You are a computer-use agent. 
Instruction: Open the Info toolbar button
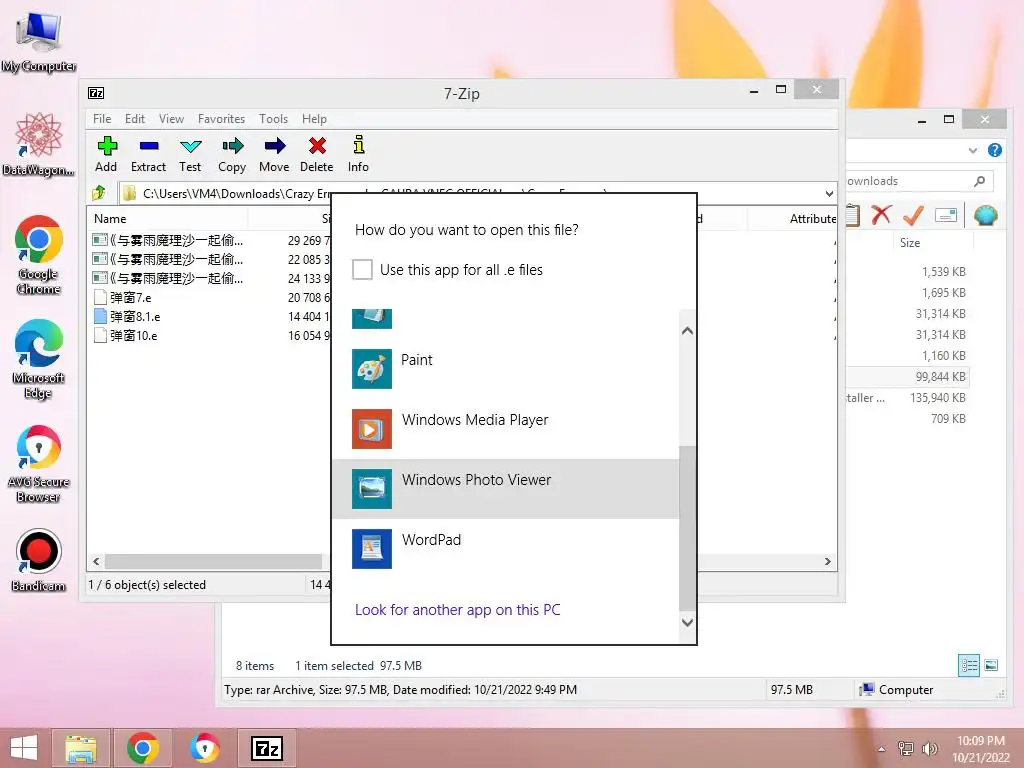358,155
